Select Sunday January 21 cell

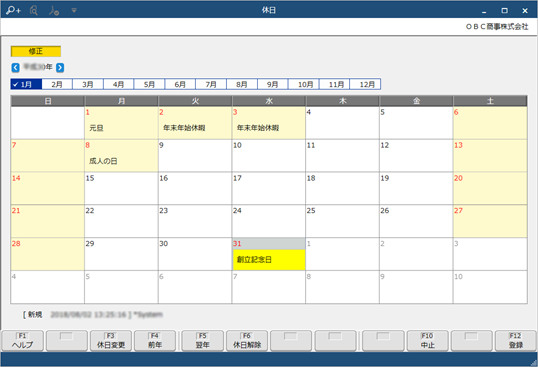(x=48, y=221)
